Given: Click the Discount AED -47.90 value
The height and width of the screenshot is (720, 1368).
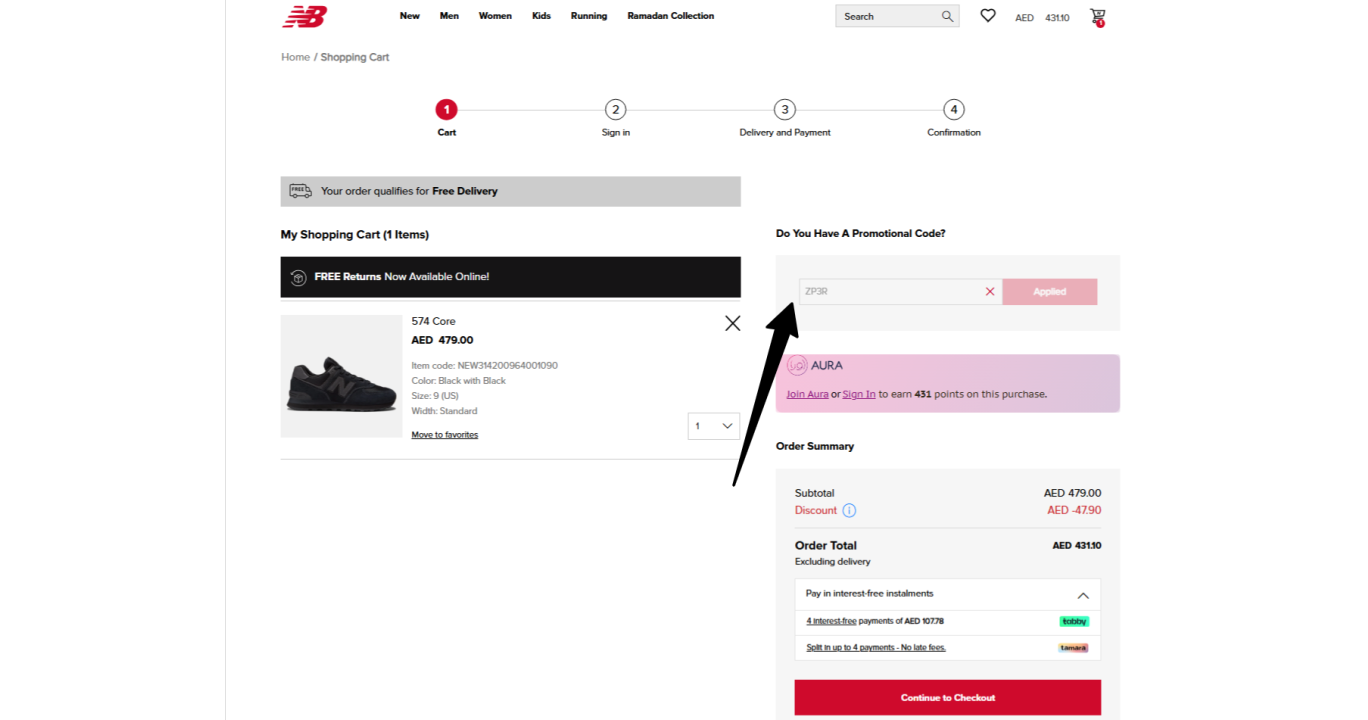Looking at the screenshot, I should tap(1074, 510).
